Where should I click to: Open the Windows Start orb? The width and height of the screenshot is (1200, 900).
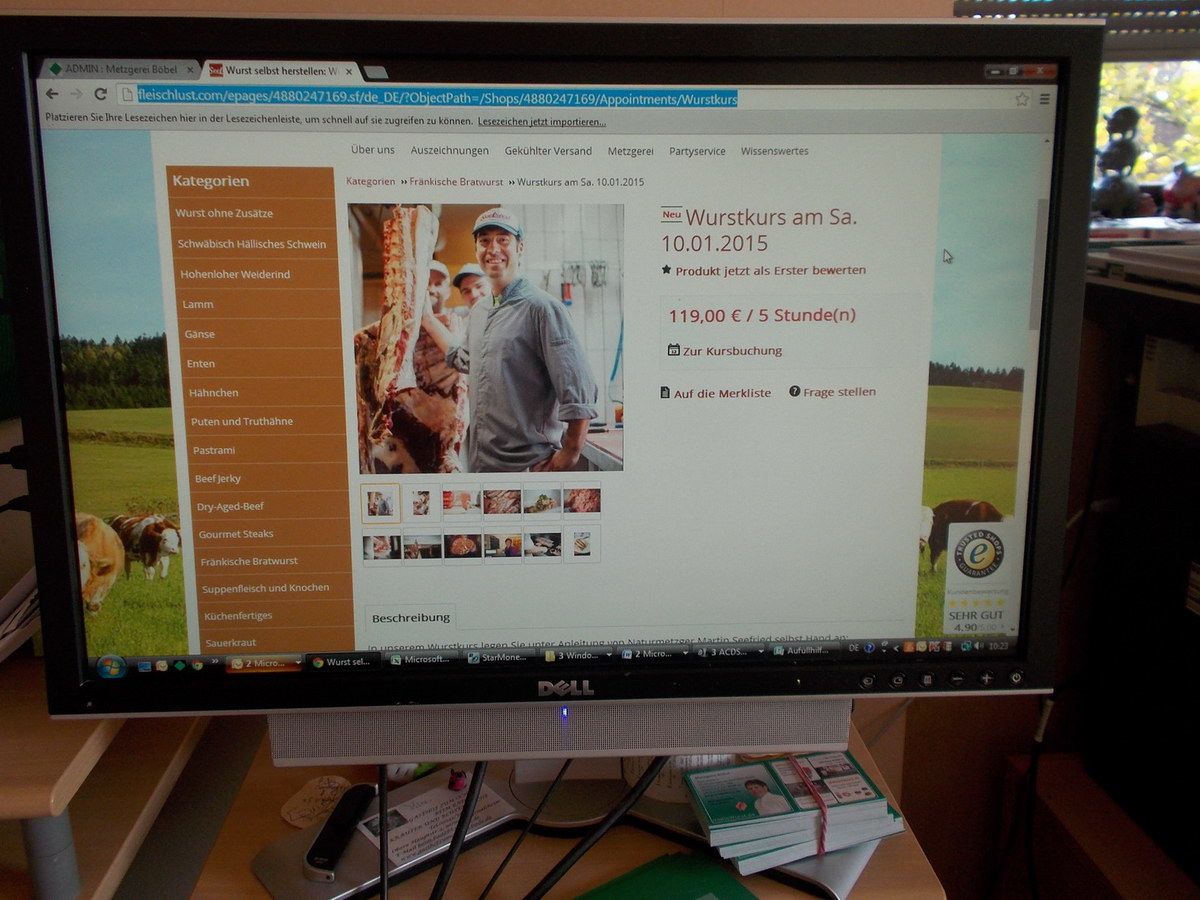(x=111, y=665)
